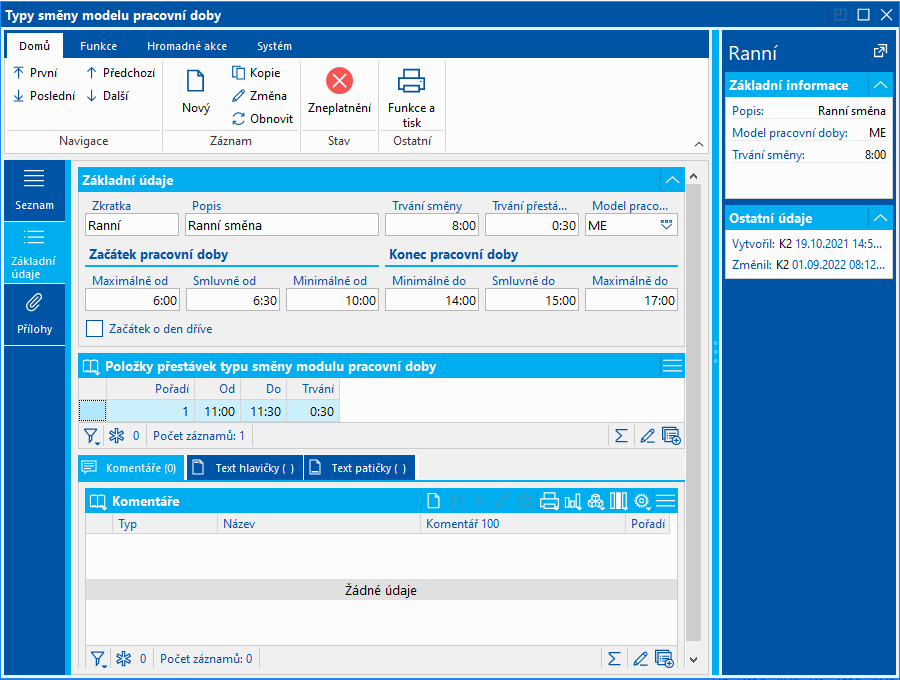This screenshot has width=900, height=680.
Task: Click the Zkratka field with Ranní
Action: (x=132, y=225)
